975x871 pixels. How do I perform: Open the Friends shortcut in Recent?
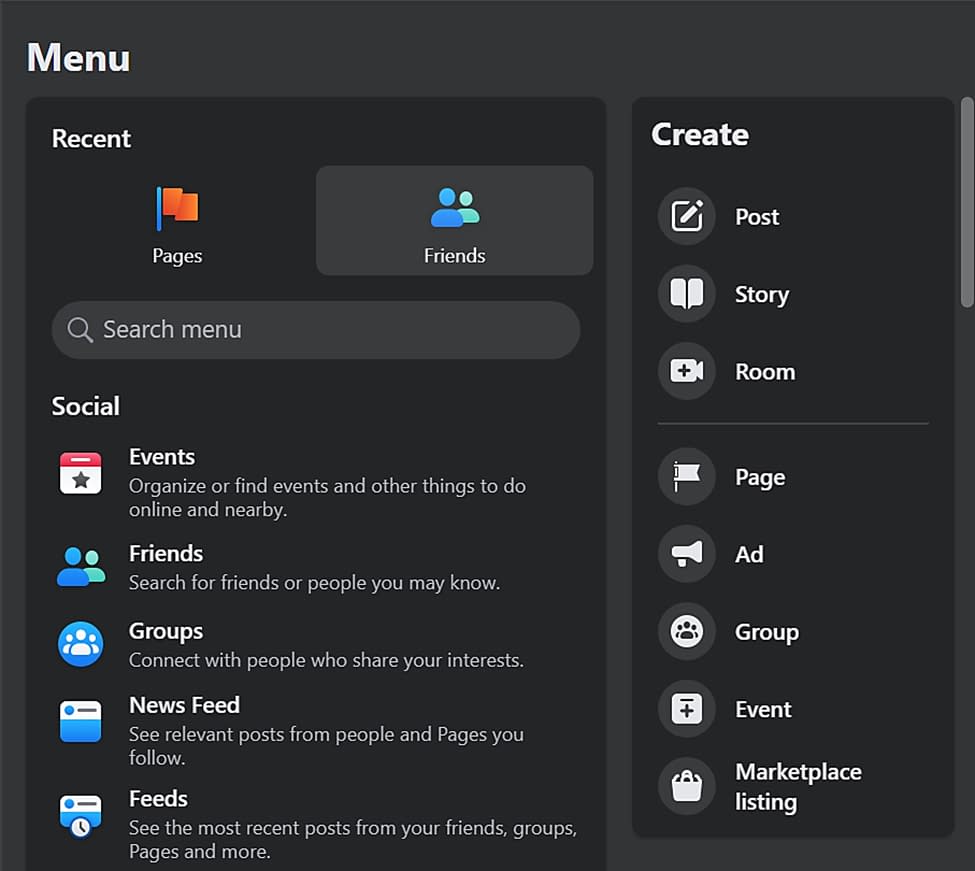(x=454, y=220)
